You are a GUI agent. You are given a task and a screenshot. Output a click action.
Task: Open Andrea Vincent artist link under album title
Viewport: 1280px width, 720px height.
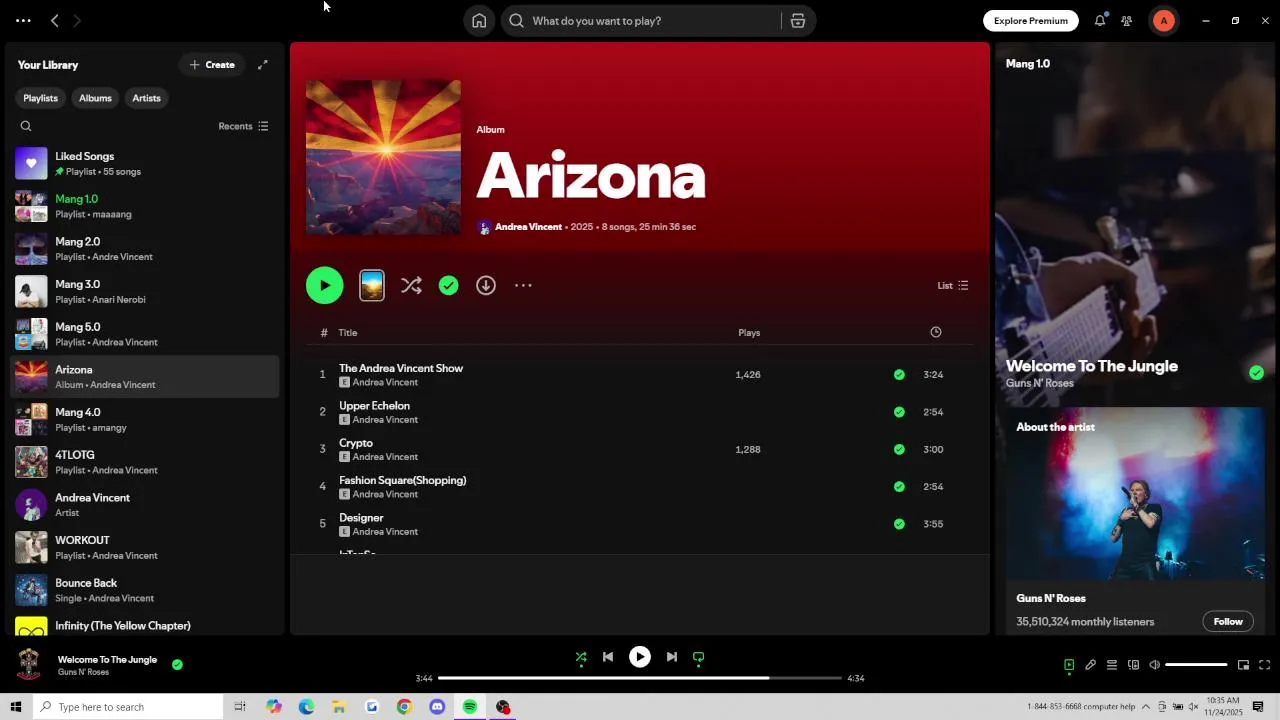pyautogui.click(x=528, y=227)
